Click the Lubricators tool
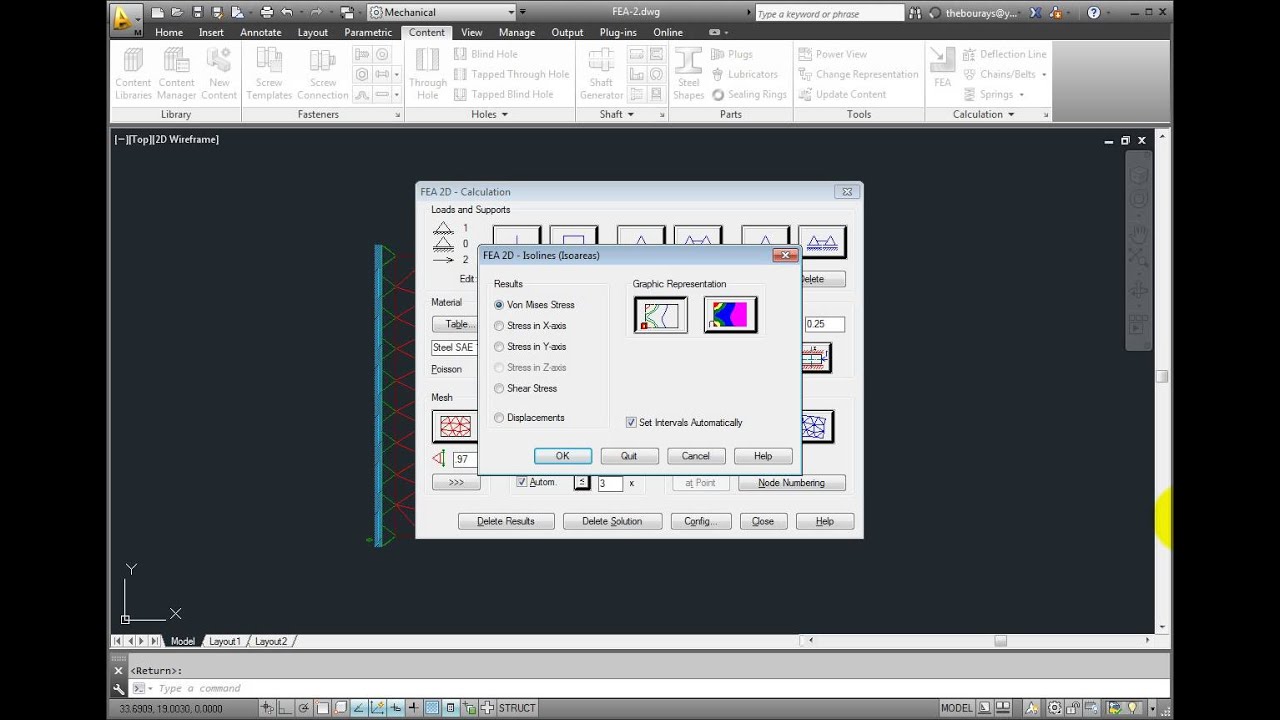 point(744,74)
